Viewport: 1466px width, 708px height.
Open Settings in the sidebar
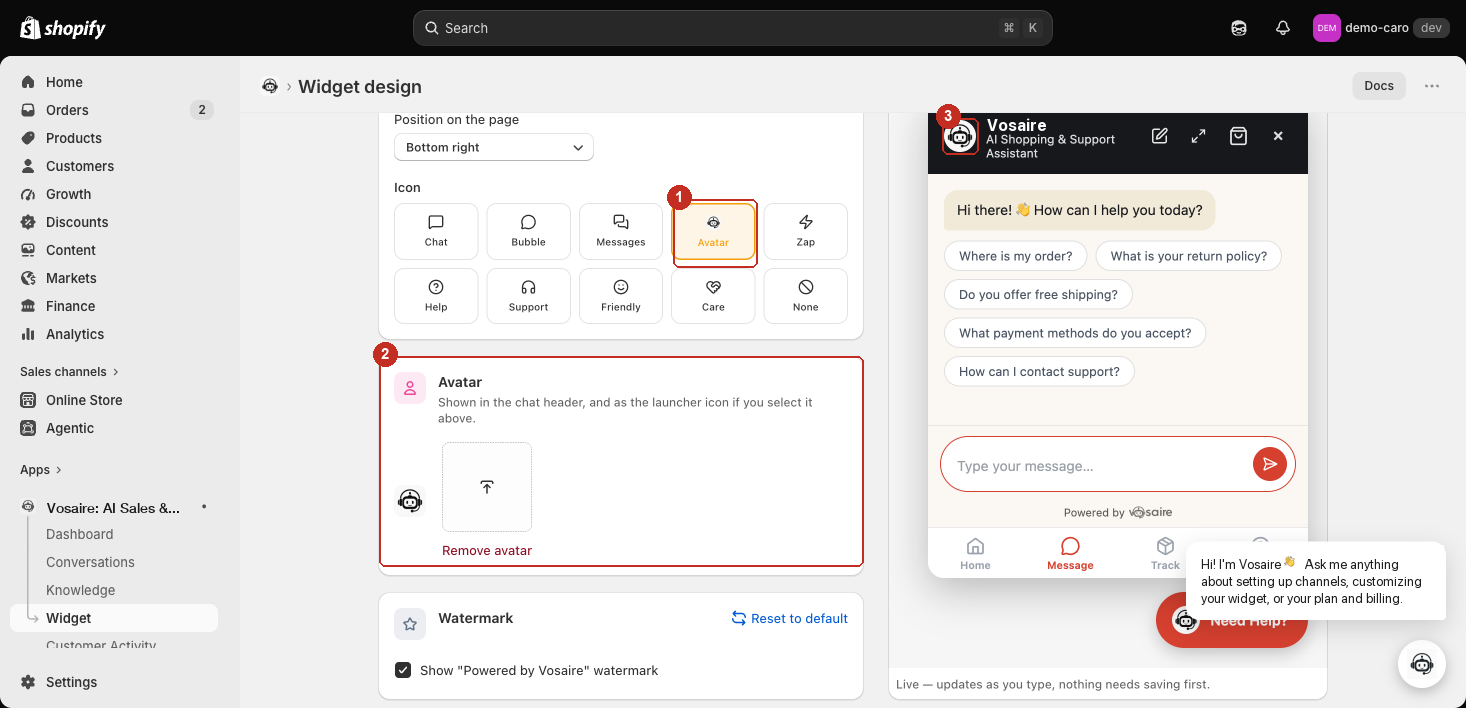point(114,682)
